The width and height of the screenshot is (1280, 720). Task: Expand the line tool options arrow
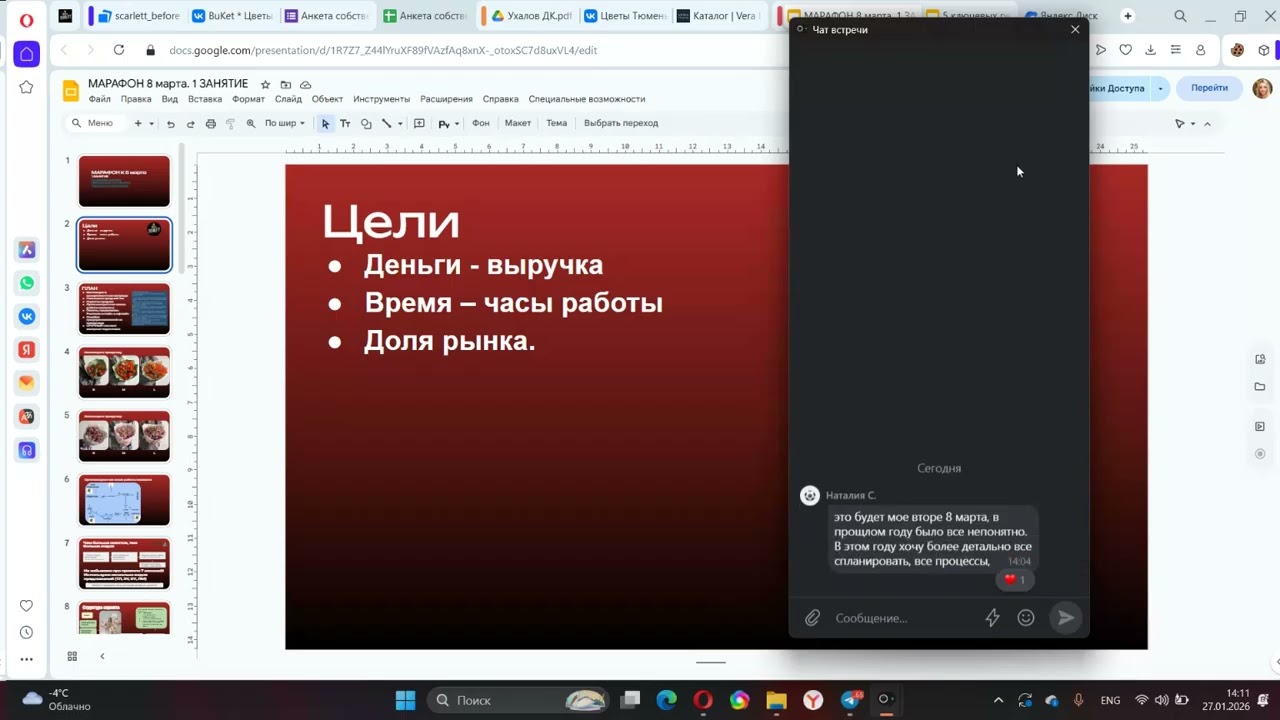click(400, 124)
